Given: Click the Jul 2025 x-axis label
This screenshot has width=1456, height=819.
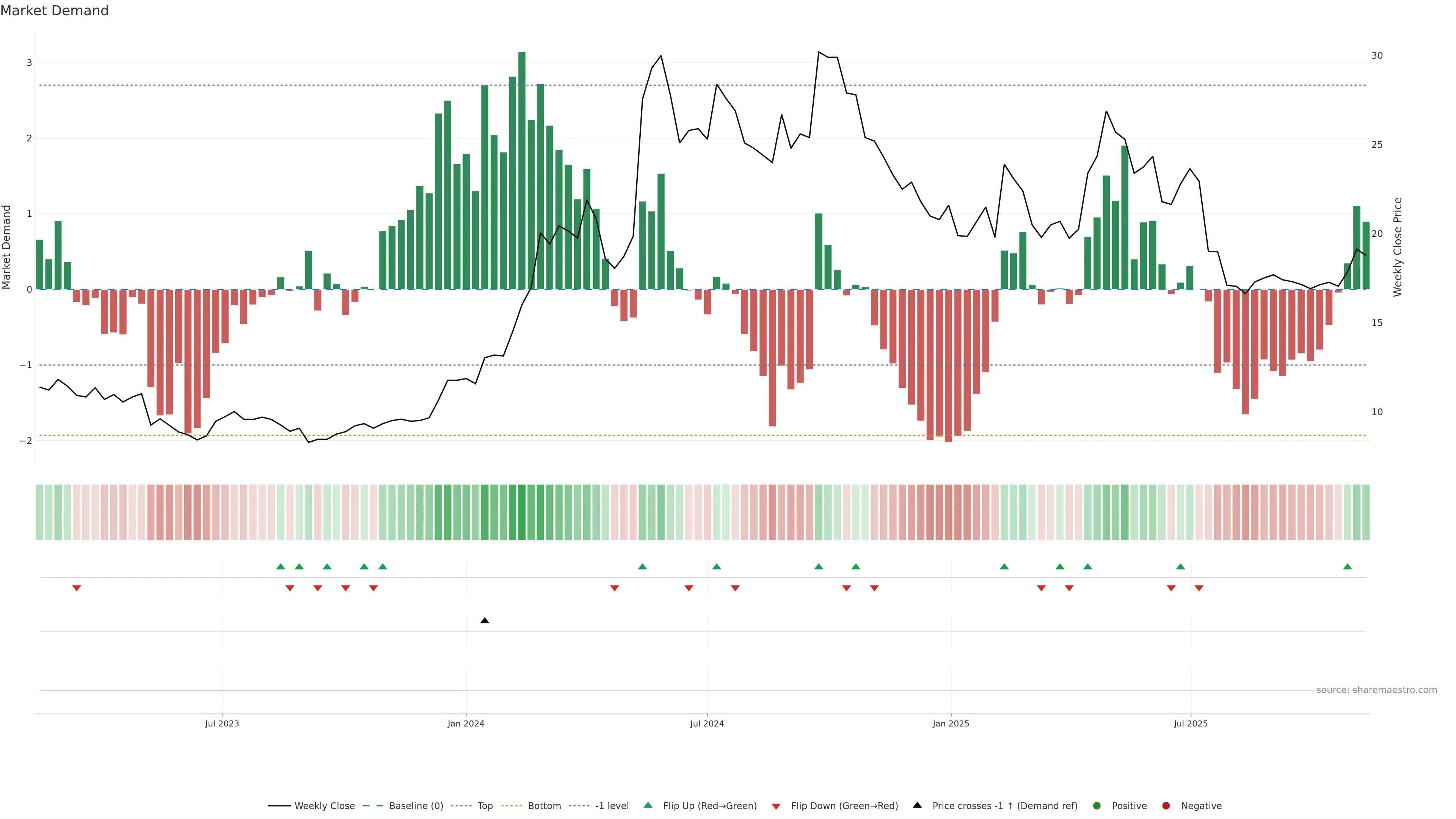Looking at the screenshot, I should tap(1190, 724).
